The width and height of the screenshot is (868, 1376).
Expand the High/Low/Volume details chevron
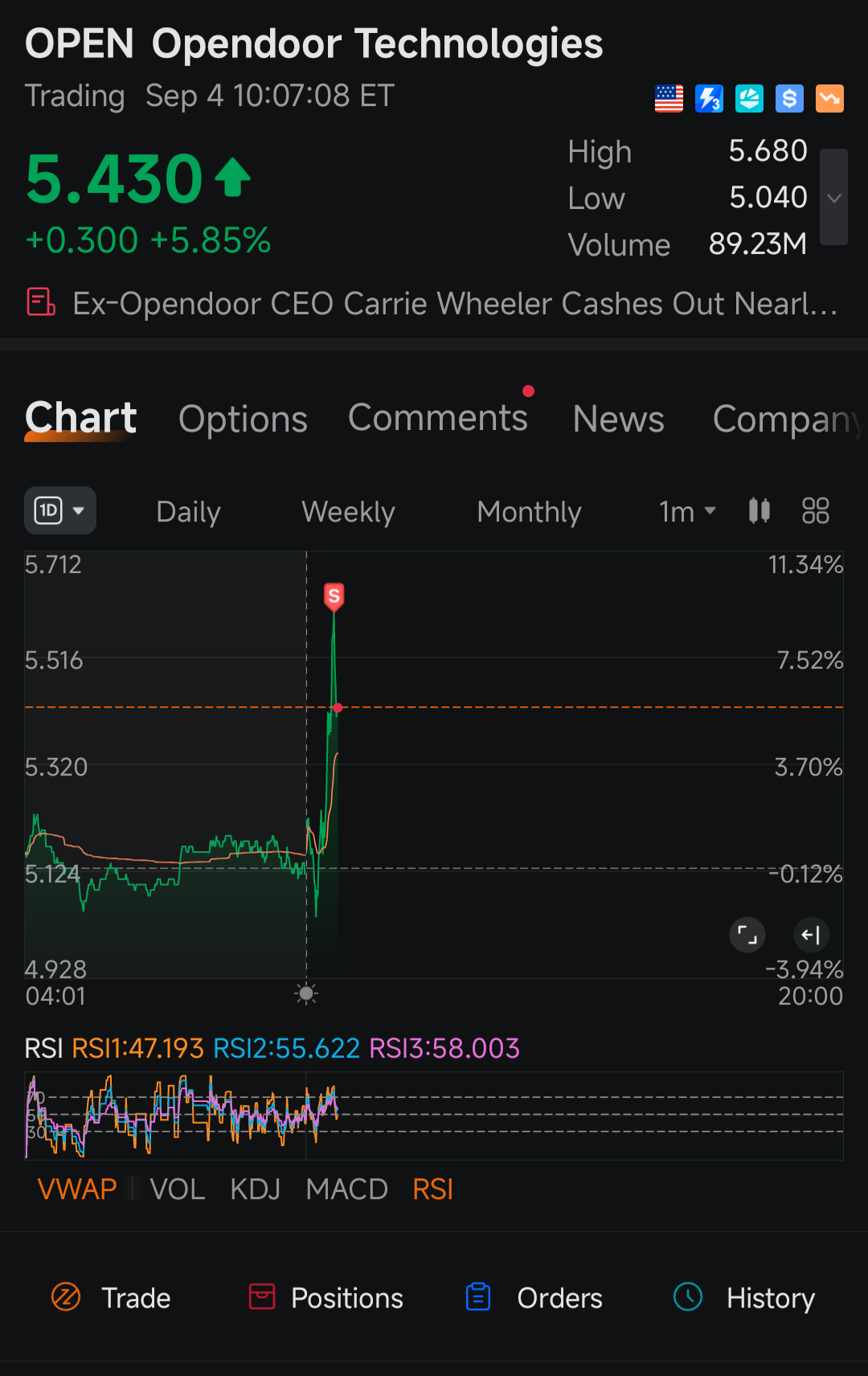834,197
